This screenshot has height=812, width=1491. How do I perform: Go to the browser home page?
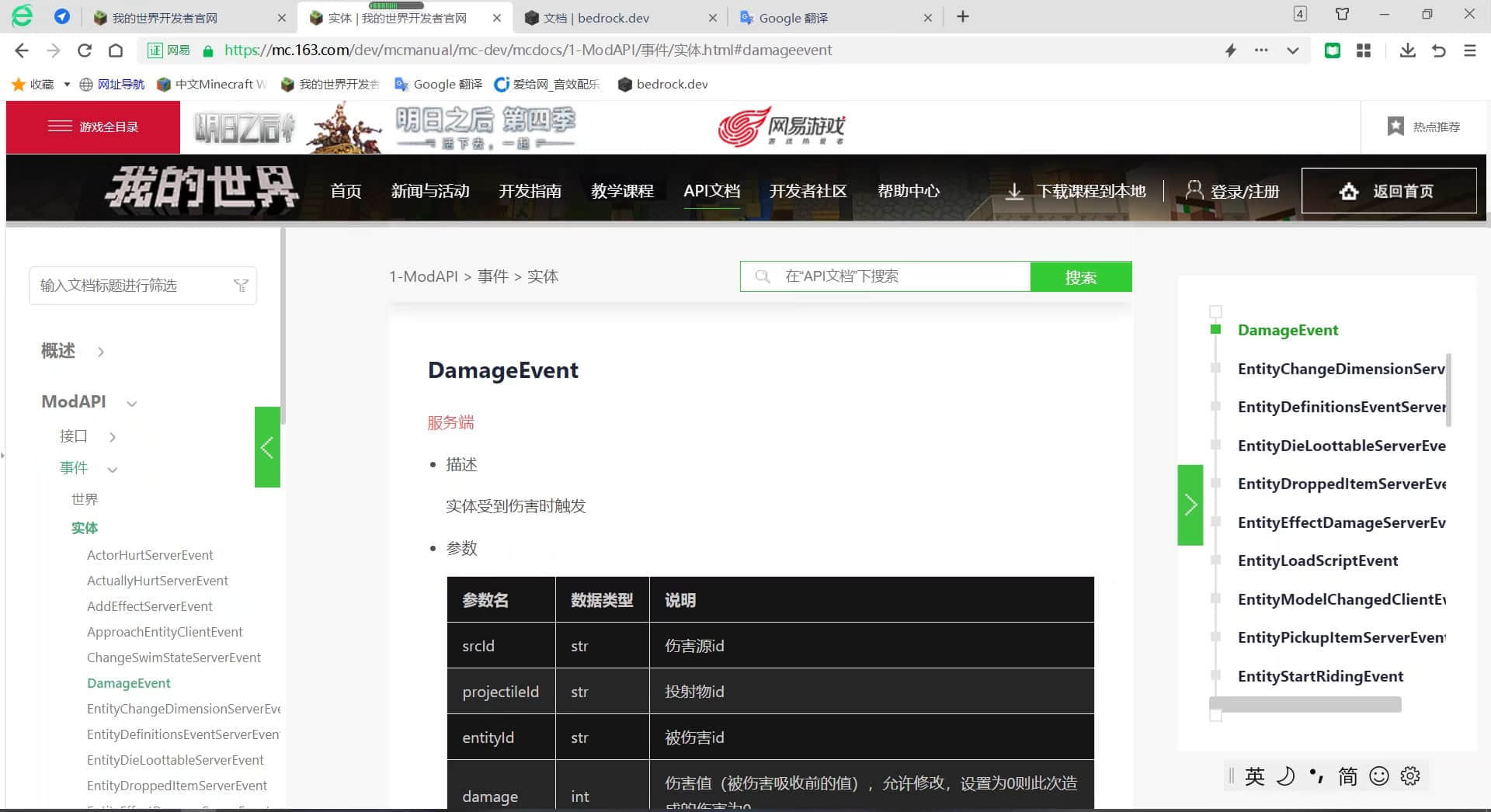pos(116,50)
